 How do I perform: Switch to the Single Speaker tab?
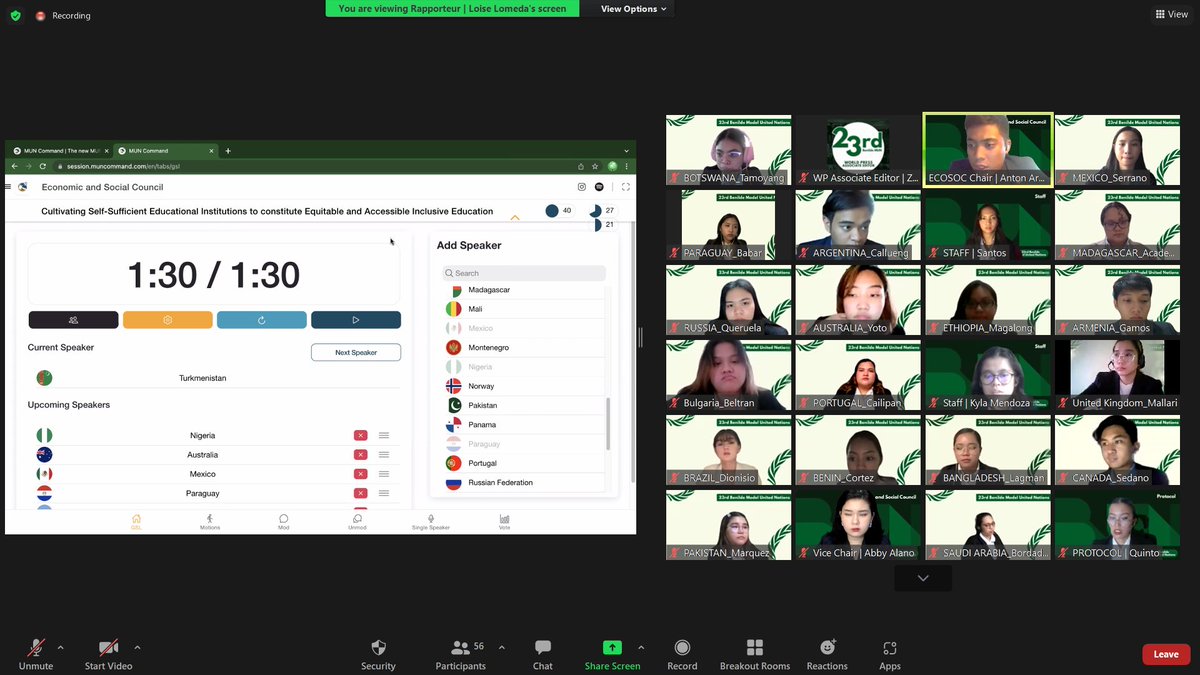click(x=431, y=522)
